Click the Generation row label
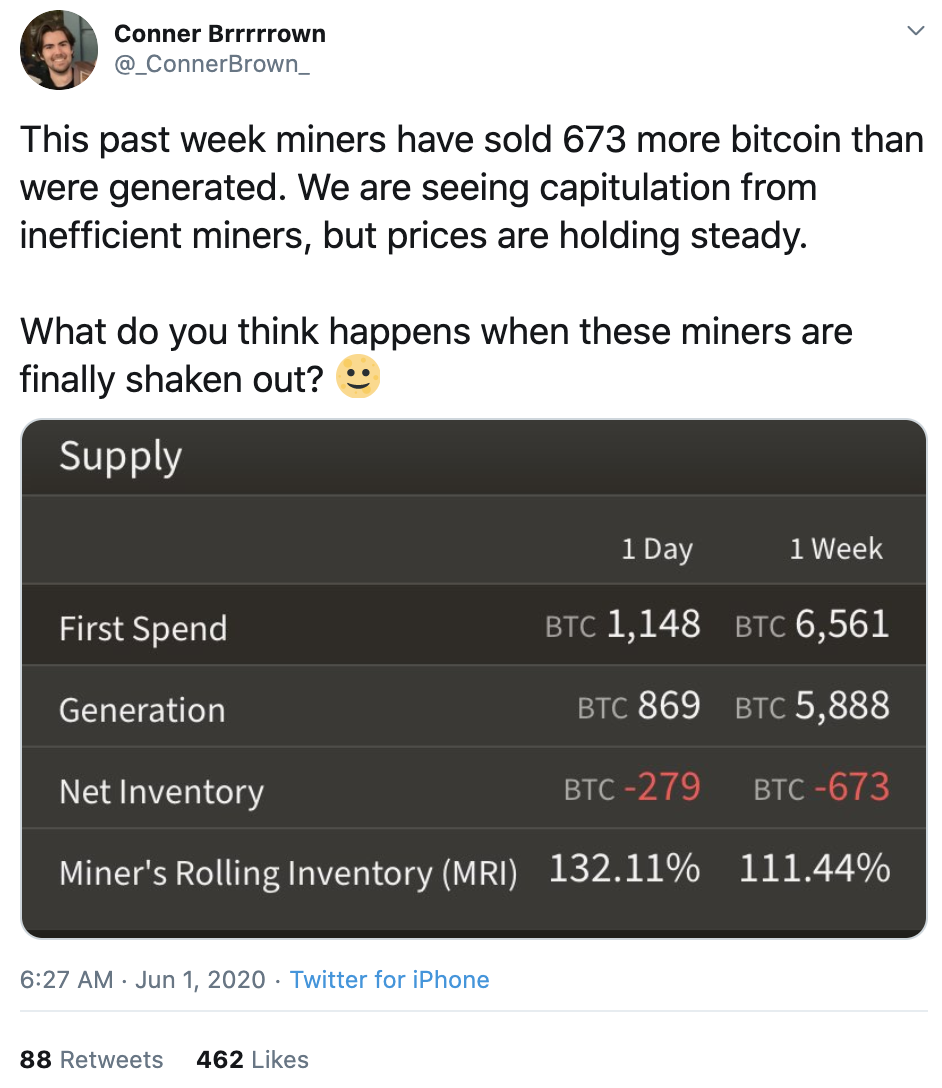 click(142, 710)
